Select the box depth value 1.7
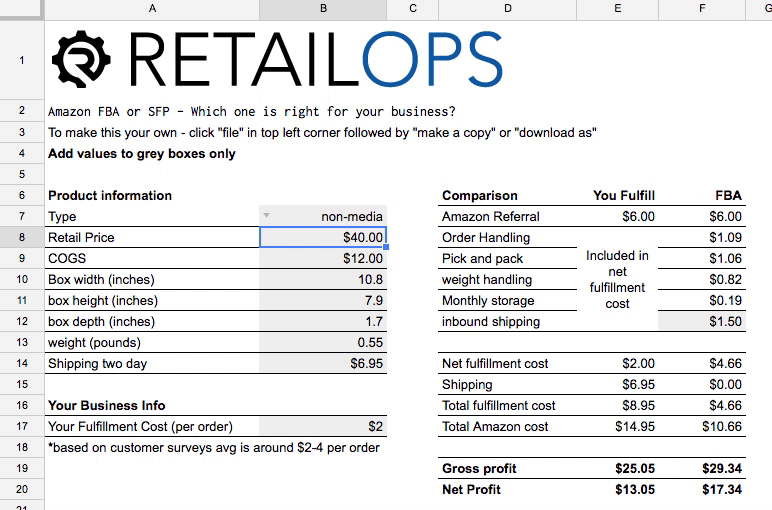Screen dimensions: 772x510 323,321
